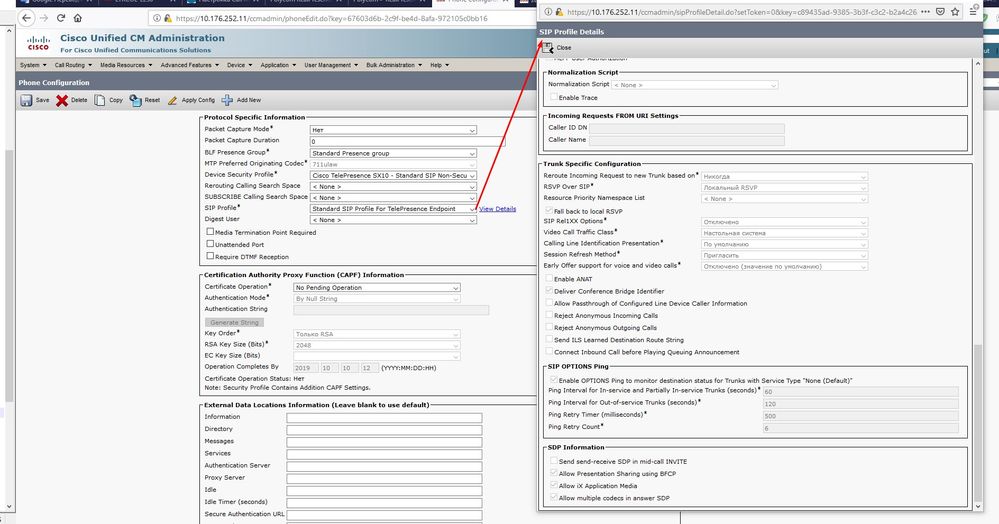Open Normalization Script dropdown
Screen dimensions: 999x524
(695, 85)
